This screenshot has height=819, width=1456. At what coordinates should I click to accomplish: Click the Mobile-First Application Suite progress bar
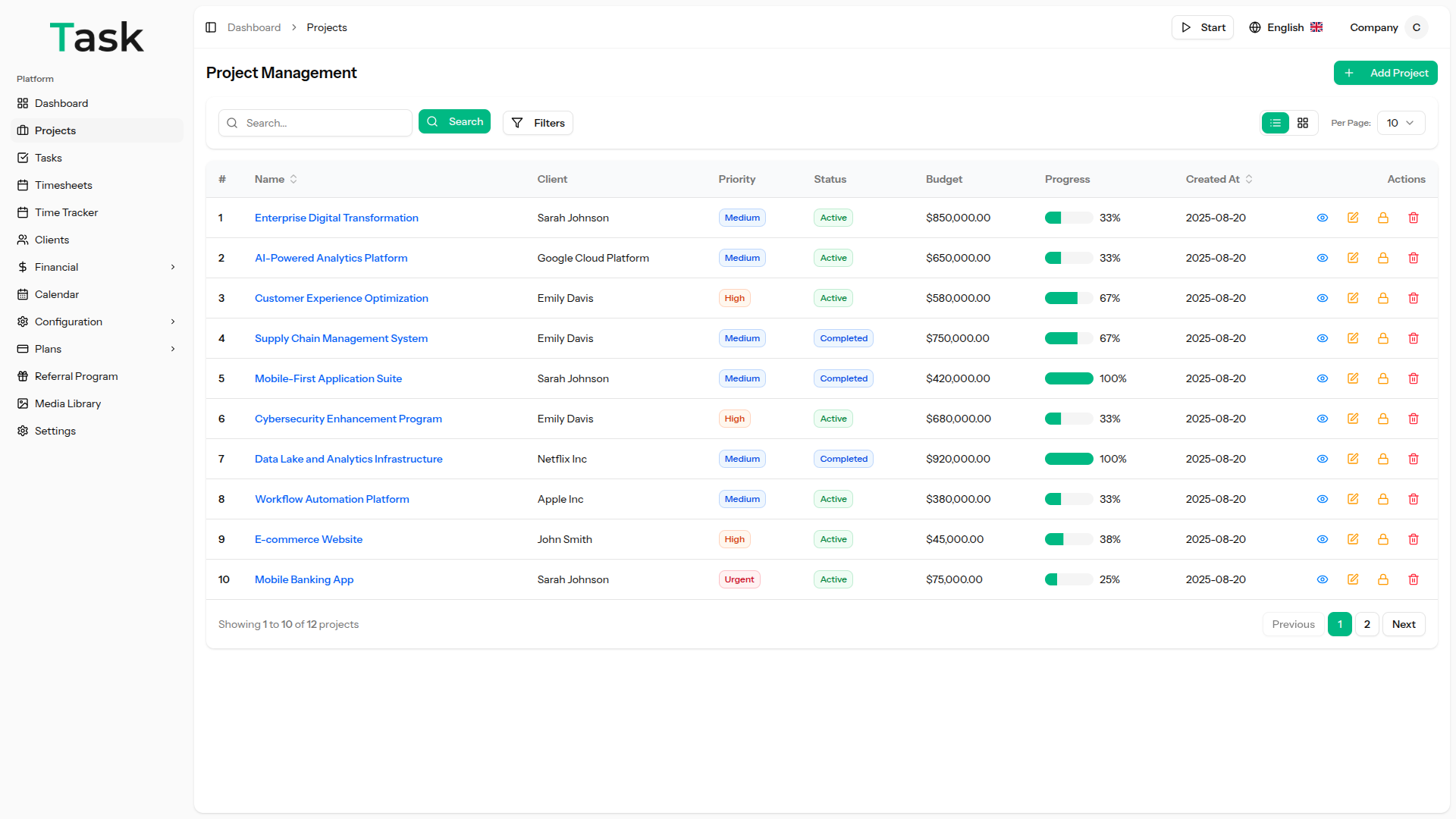pos(1068,378)
